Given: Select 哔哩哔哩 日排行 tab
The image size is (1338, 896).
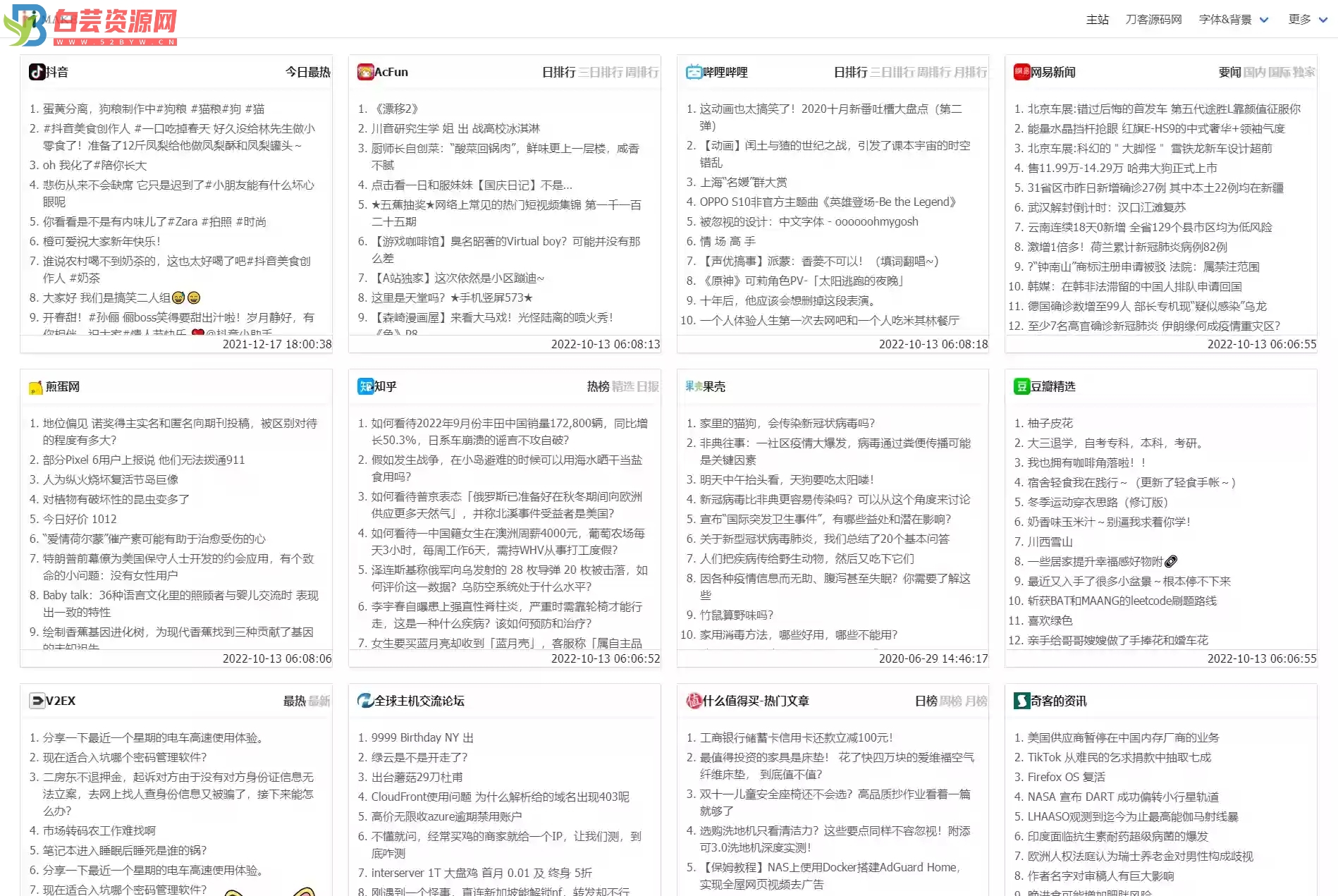Looking at the screenshot, I should tap(851, 72).
